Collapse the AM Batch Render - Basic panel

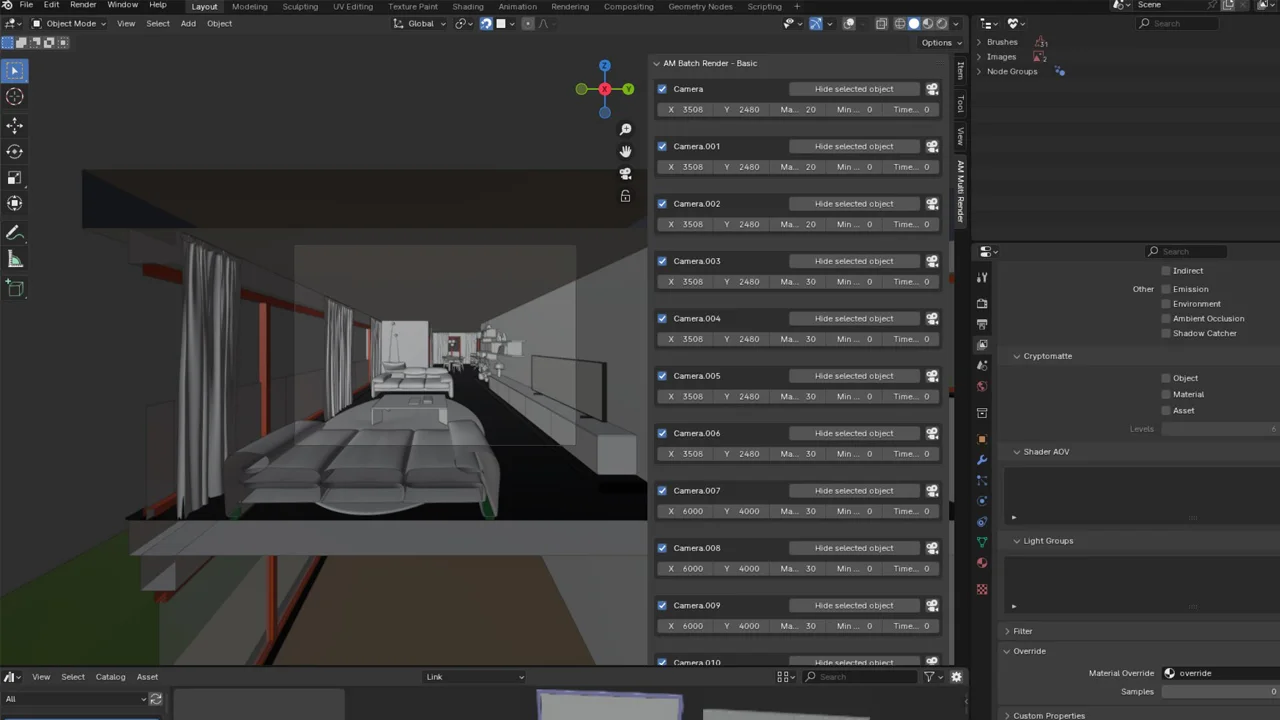(656, 63)
